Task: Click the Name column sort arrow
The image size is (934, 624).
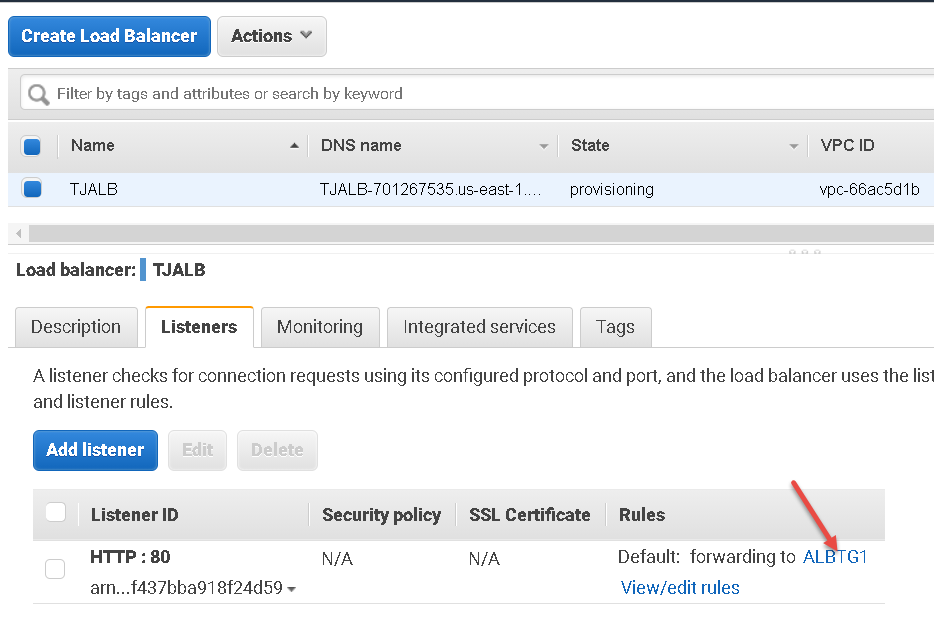Action: (x=295, y=145)
